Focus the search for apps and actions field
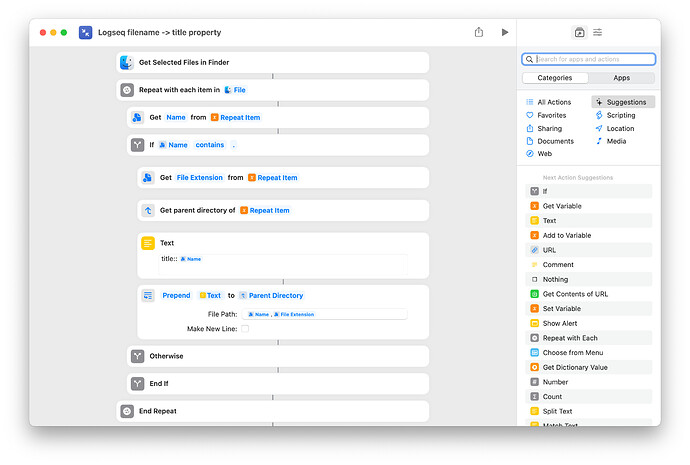690x465 pixels. pyautogui.click(x=589, y=59)
